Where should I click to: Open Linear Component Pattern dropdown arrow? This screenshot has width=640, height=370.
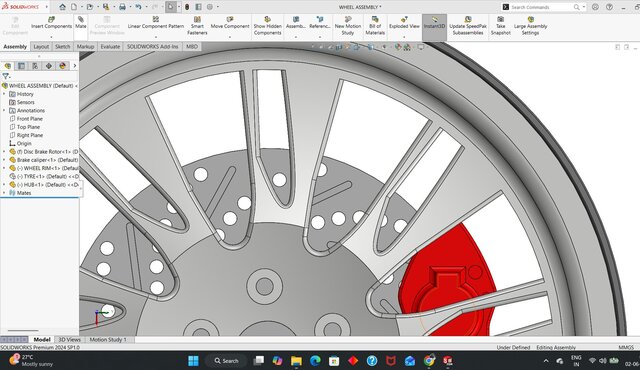click(156, 37)
